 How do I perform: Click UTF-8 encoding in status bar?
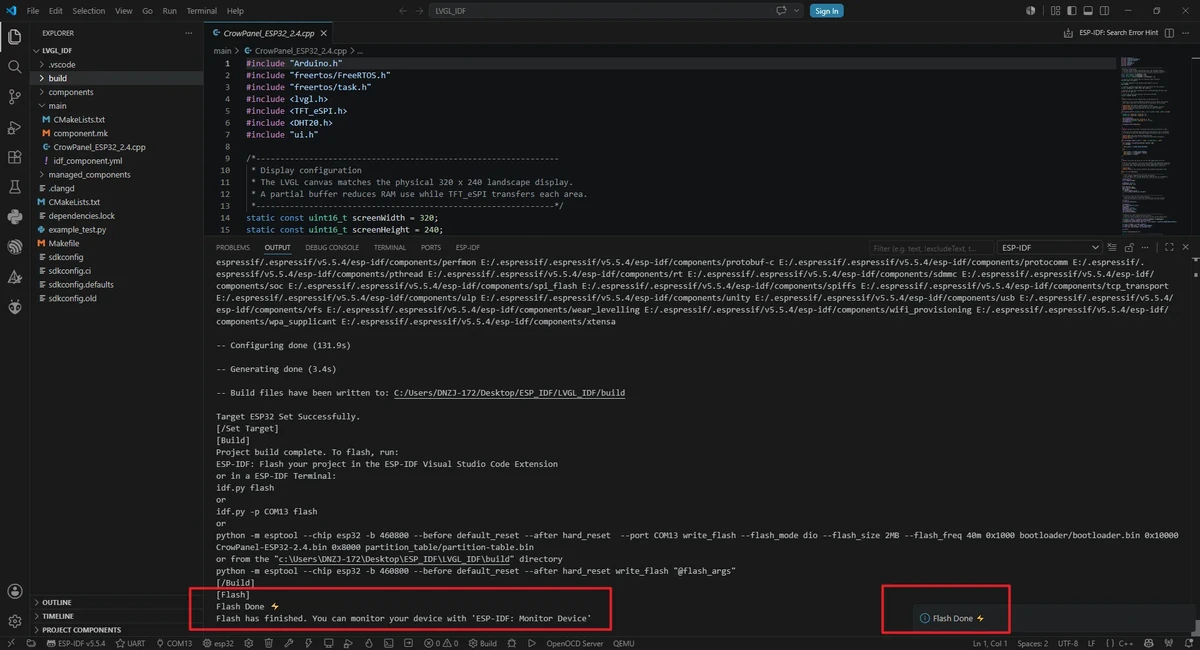1067,643
